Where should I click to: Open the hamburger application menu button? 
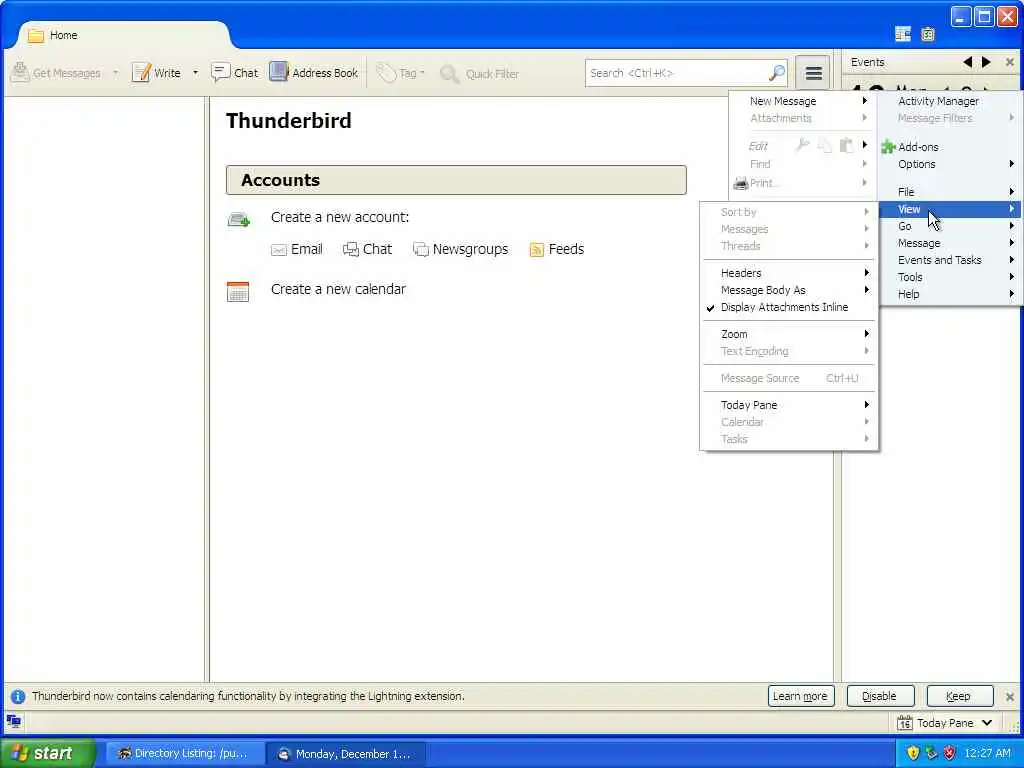[x=813, y=73]
